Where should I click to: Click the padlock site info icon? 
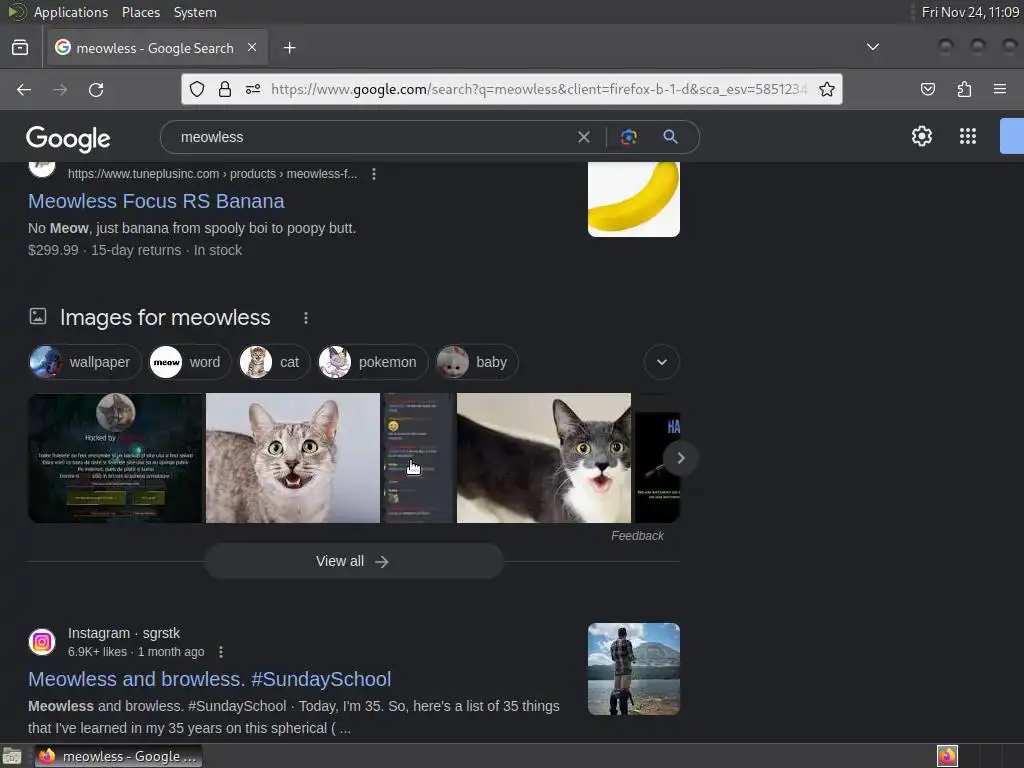click(x=225, y=89)
